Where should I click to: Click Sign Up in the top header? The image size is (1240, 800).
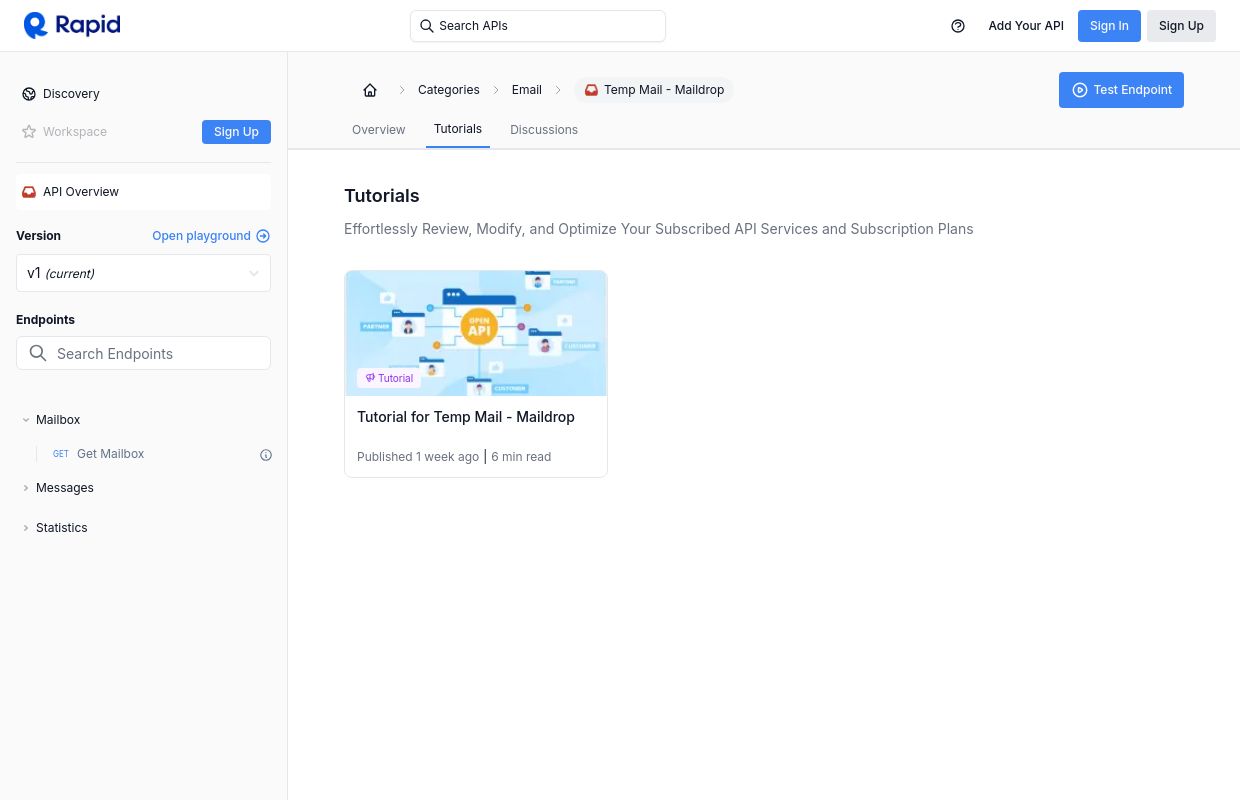pyautogui.click(x=1181, y=26)
